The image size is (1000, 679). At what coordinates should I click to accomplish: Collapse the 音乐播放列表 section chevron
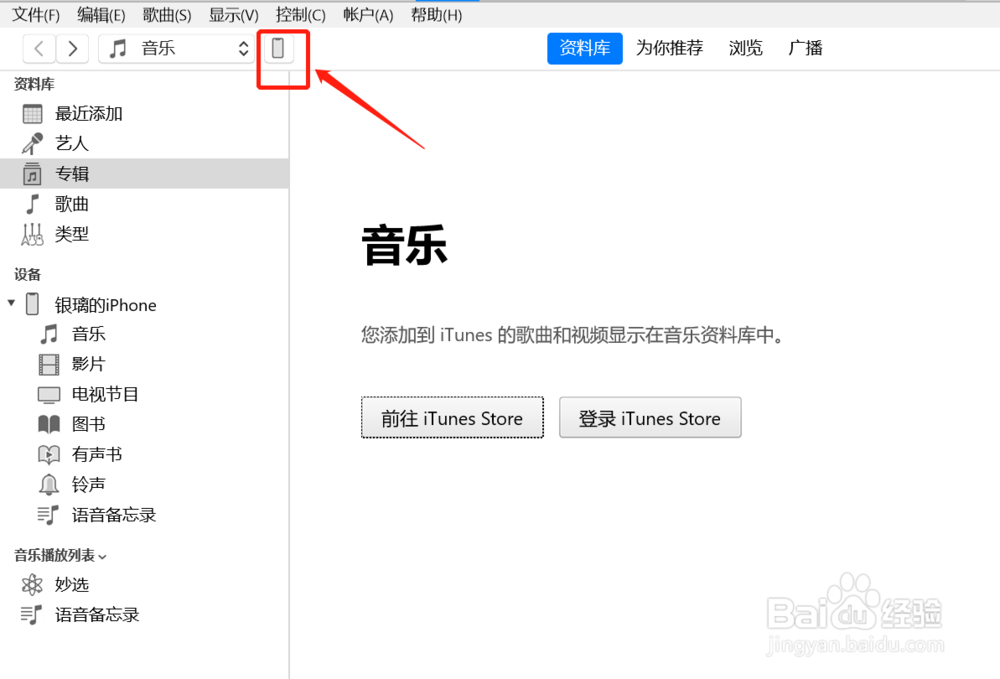click(103, 557)
